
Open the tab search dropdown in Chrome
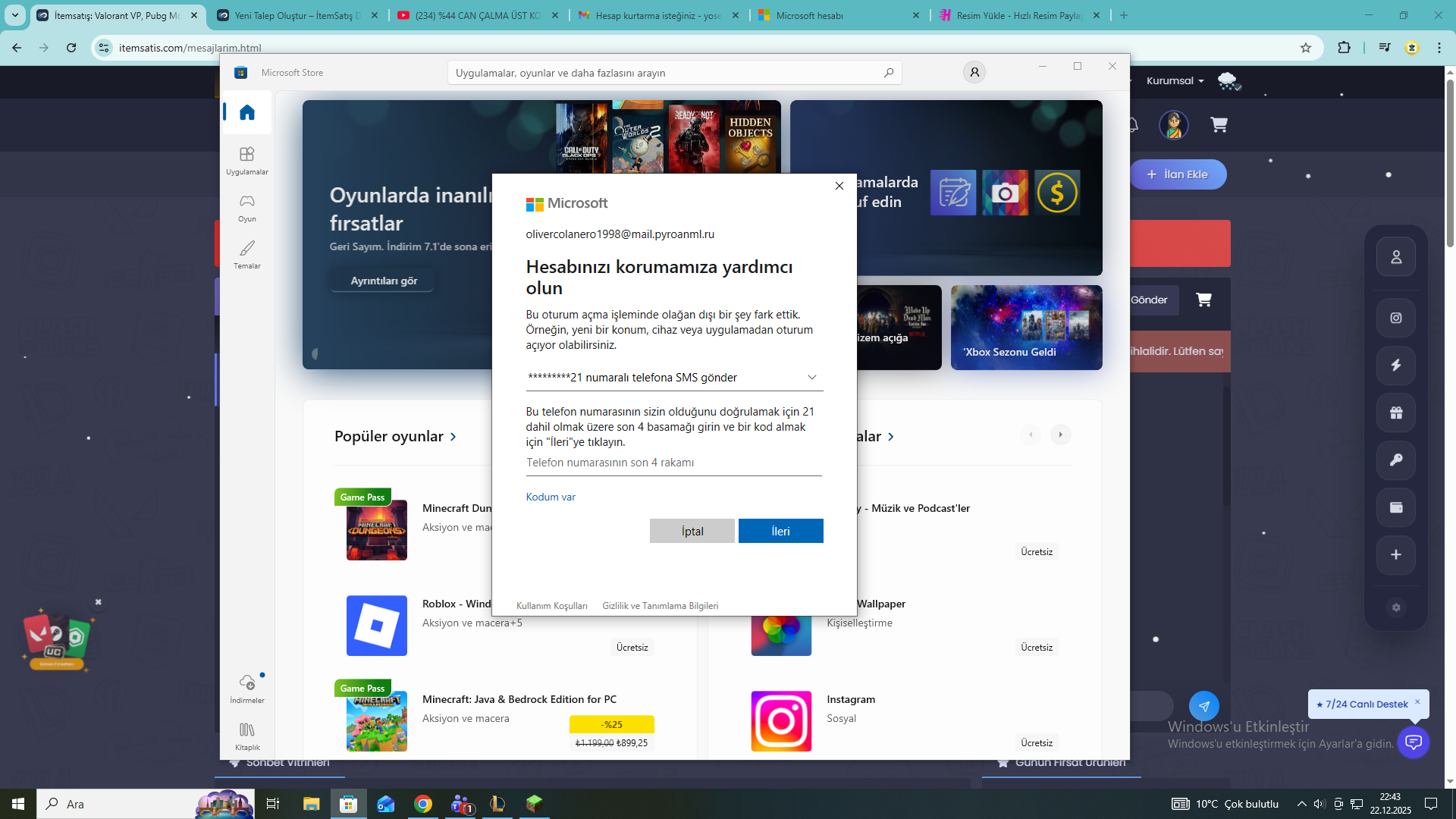[15, 15]
